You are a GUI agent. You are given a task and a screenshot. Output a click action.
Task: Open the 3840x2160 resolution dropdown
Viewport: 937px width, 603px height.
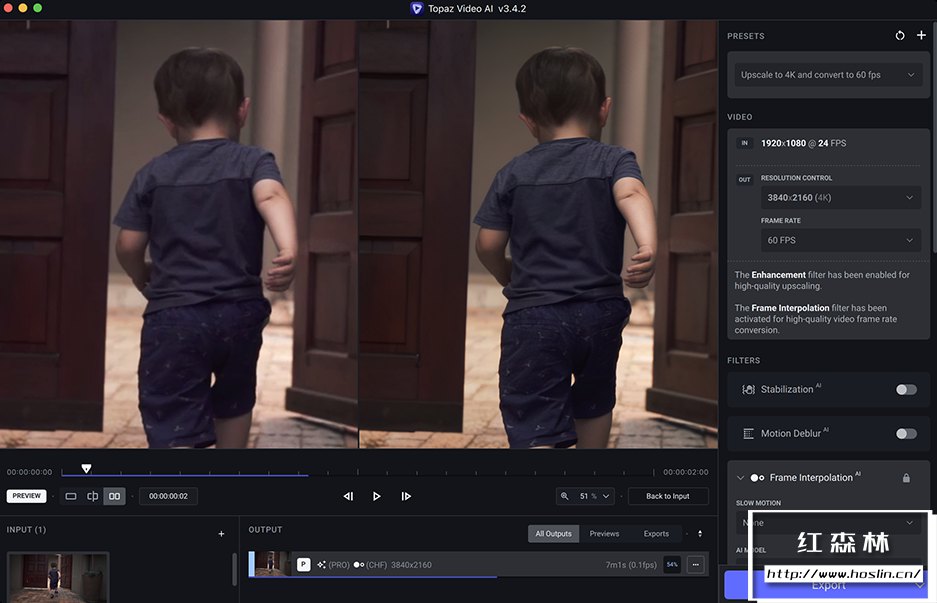pos(840,198)
